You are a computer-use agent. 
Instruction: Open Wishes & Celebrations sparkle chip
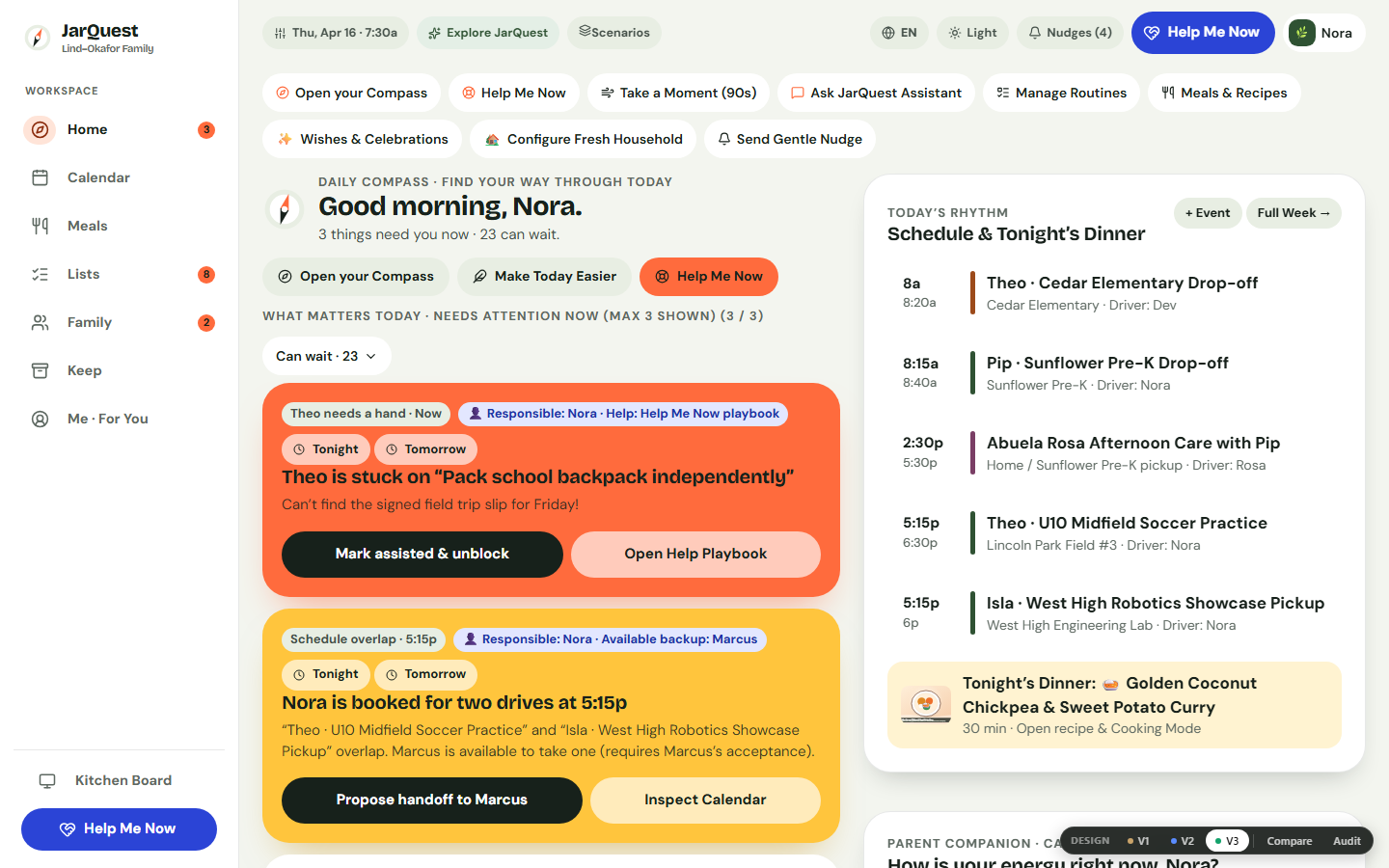click(x=362, y=139)
